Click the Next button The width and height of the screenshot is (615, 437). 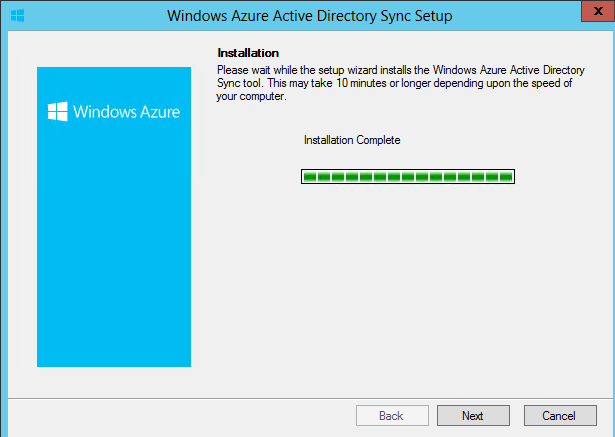point(473,415)
